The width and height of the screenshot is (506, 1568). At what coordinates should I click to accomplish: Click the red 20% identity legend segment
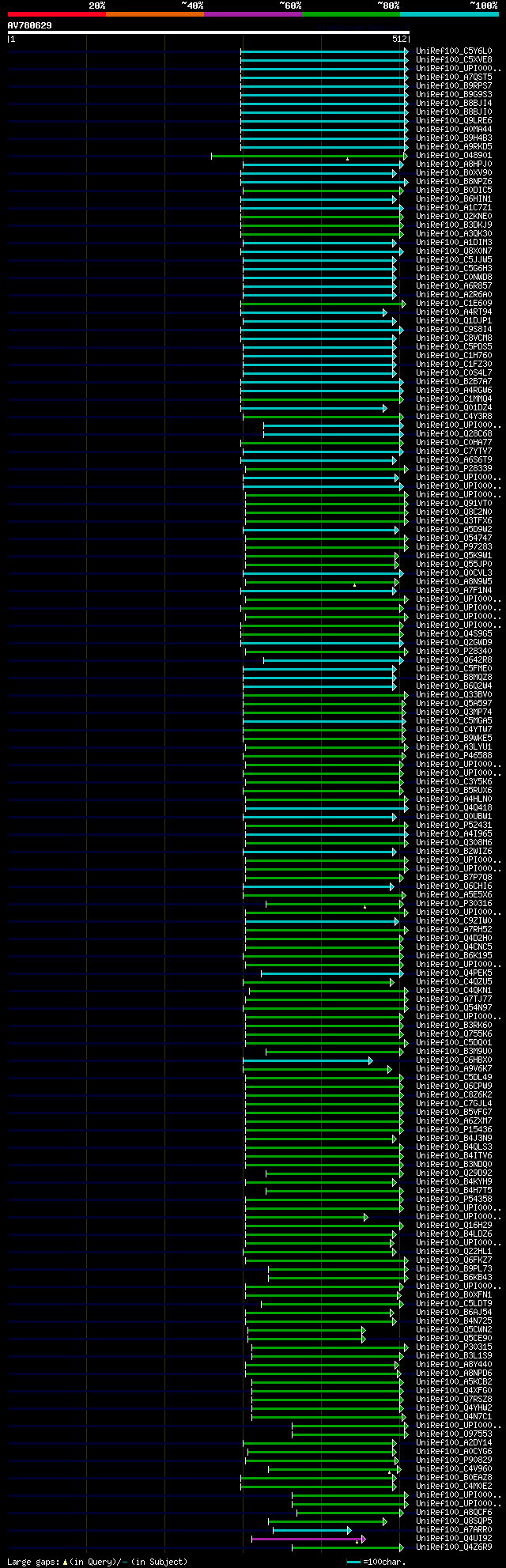(x=57, y=14)
